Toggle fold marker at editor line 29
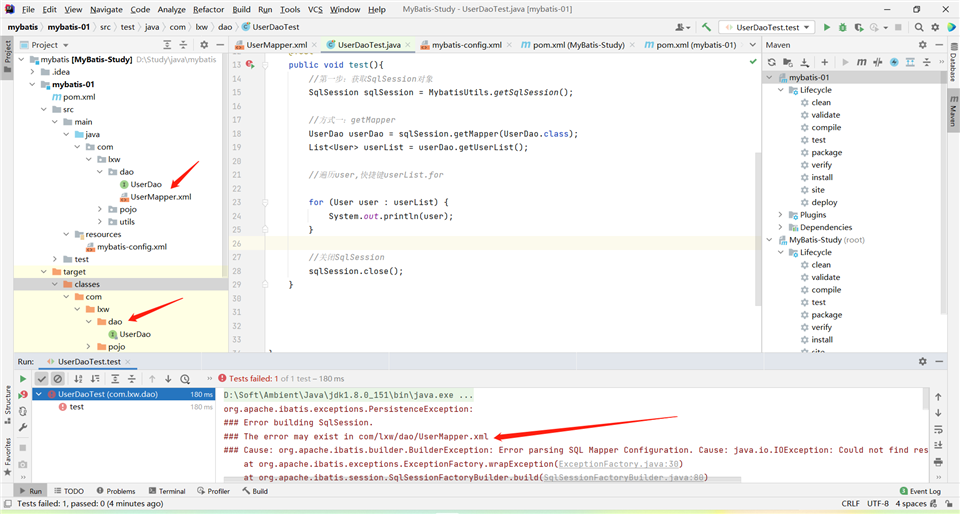 [x=265, y=285]
